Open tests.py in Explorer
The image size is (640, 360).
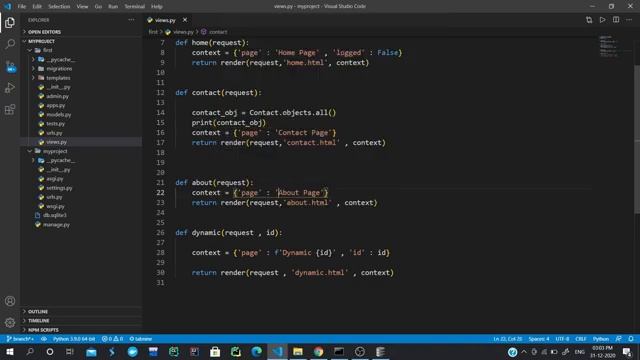82,124
